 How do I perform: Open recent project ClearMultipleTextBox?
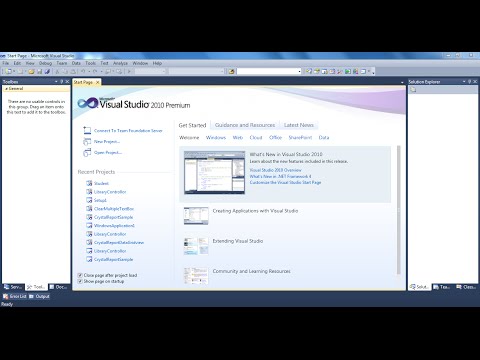pyautogui.click(x=114, y=209)
